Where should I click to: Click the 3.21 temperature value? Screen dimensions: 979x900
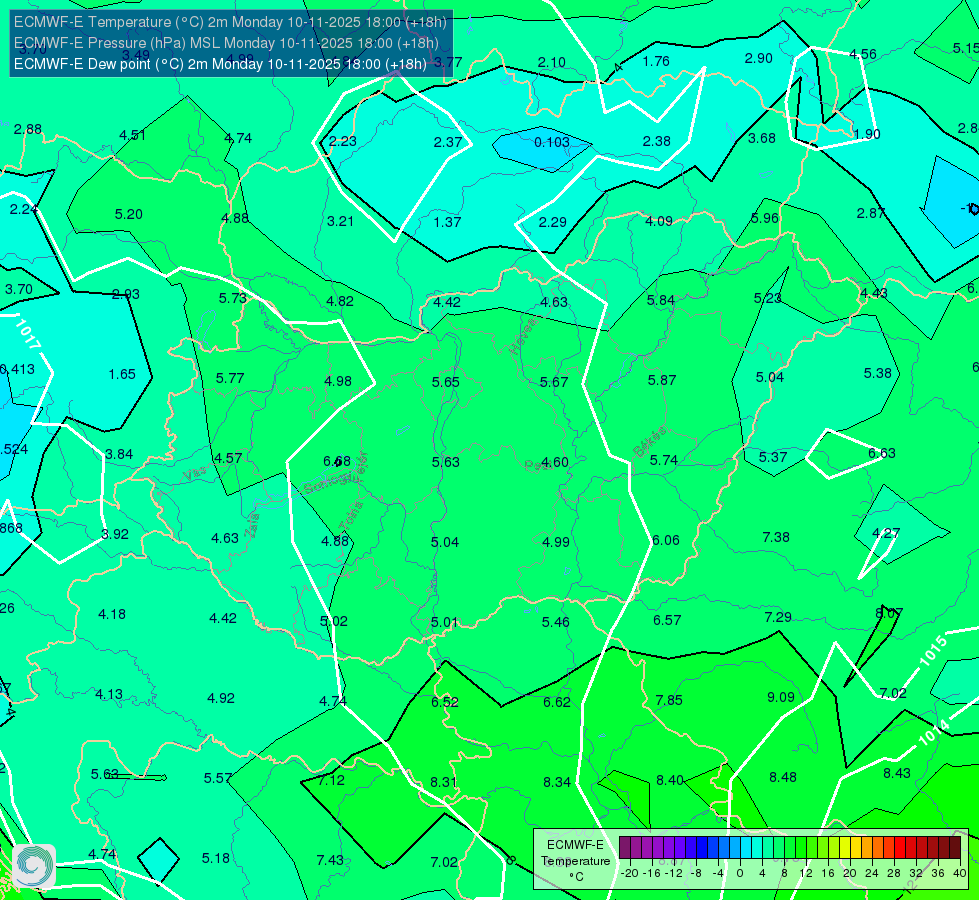click(340, 221)
